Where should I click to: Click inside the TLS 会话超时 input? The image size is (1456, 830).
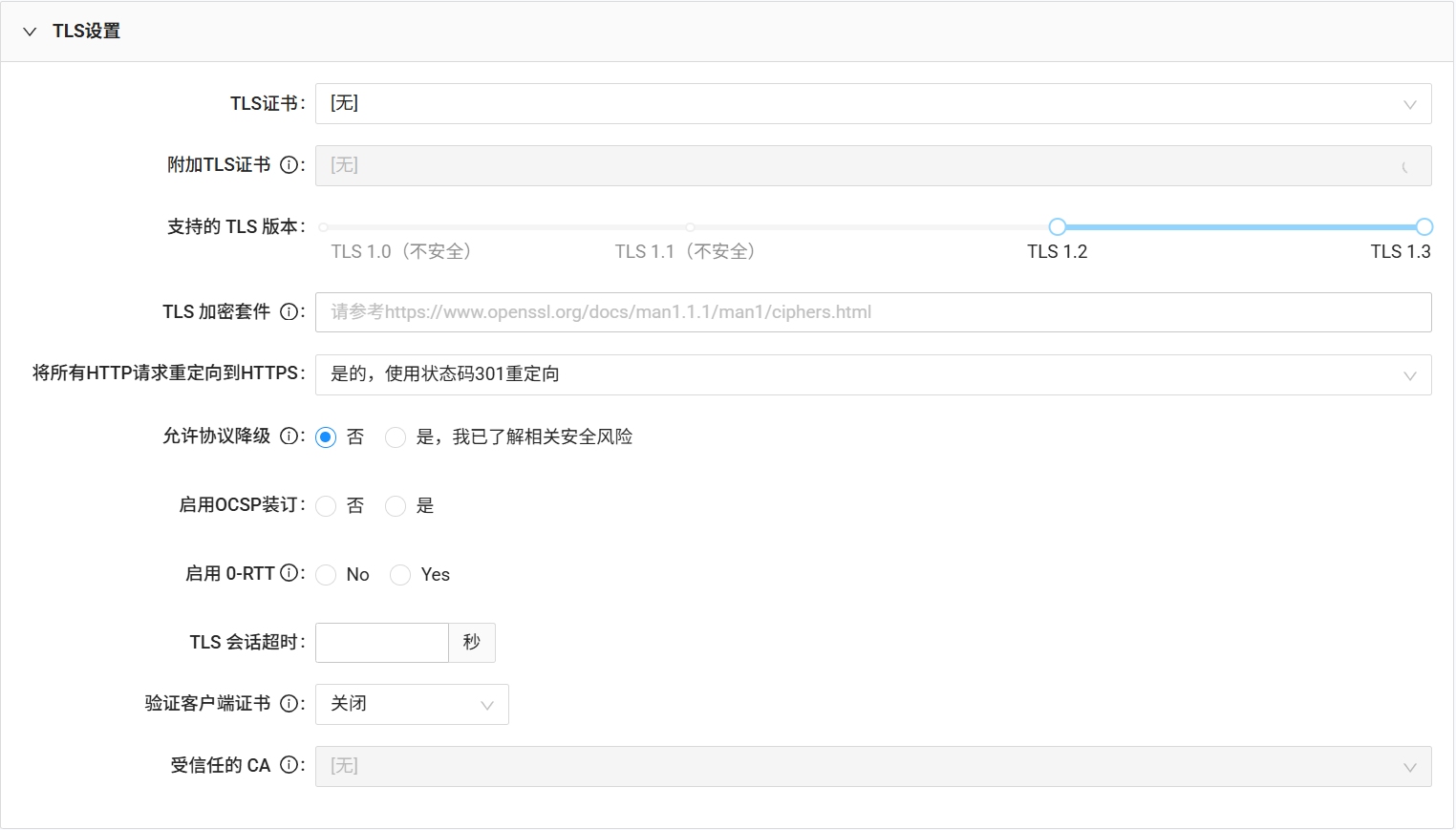click(x=381, y=642)
